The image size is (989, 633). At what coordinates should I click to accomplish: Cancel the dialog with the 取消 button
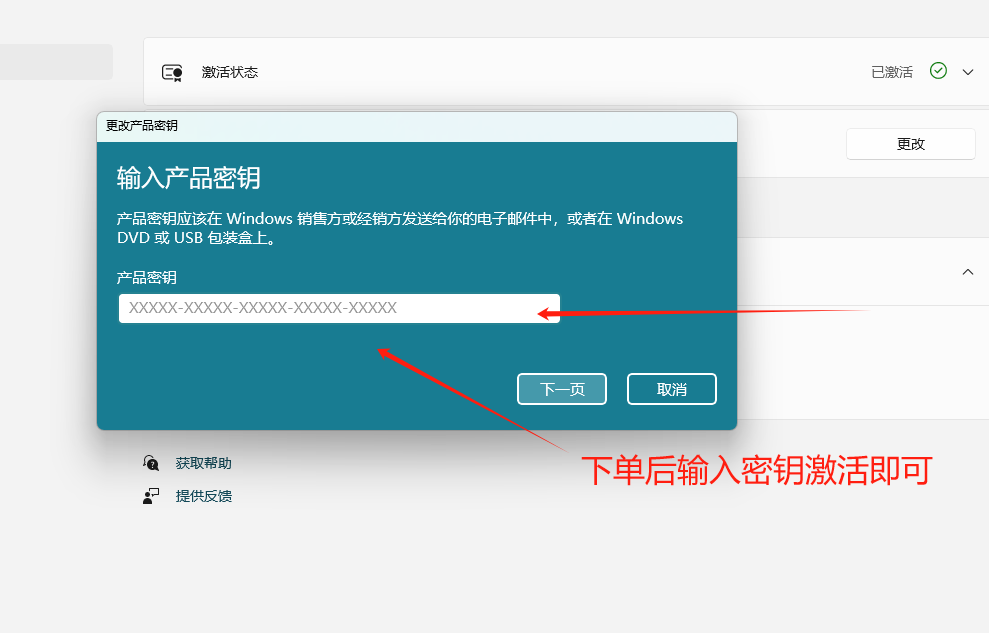(x=672, y=389)
